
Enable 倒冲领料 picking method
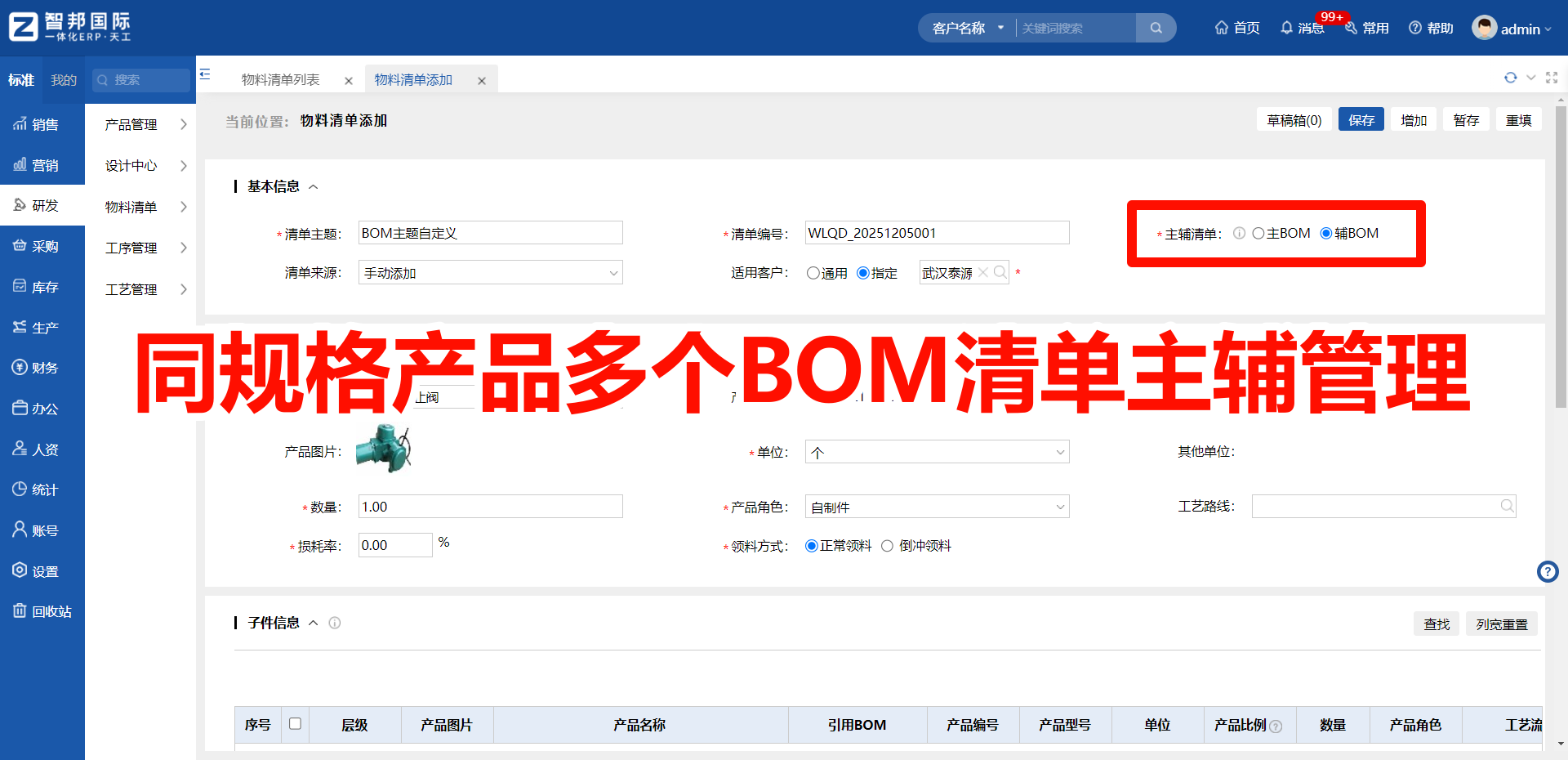point(888,545)
